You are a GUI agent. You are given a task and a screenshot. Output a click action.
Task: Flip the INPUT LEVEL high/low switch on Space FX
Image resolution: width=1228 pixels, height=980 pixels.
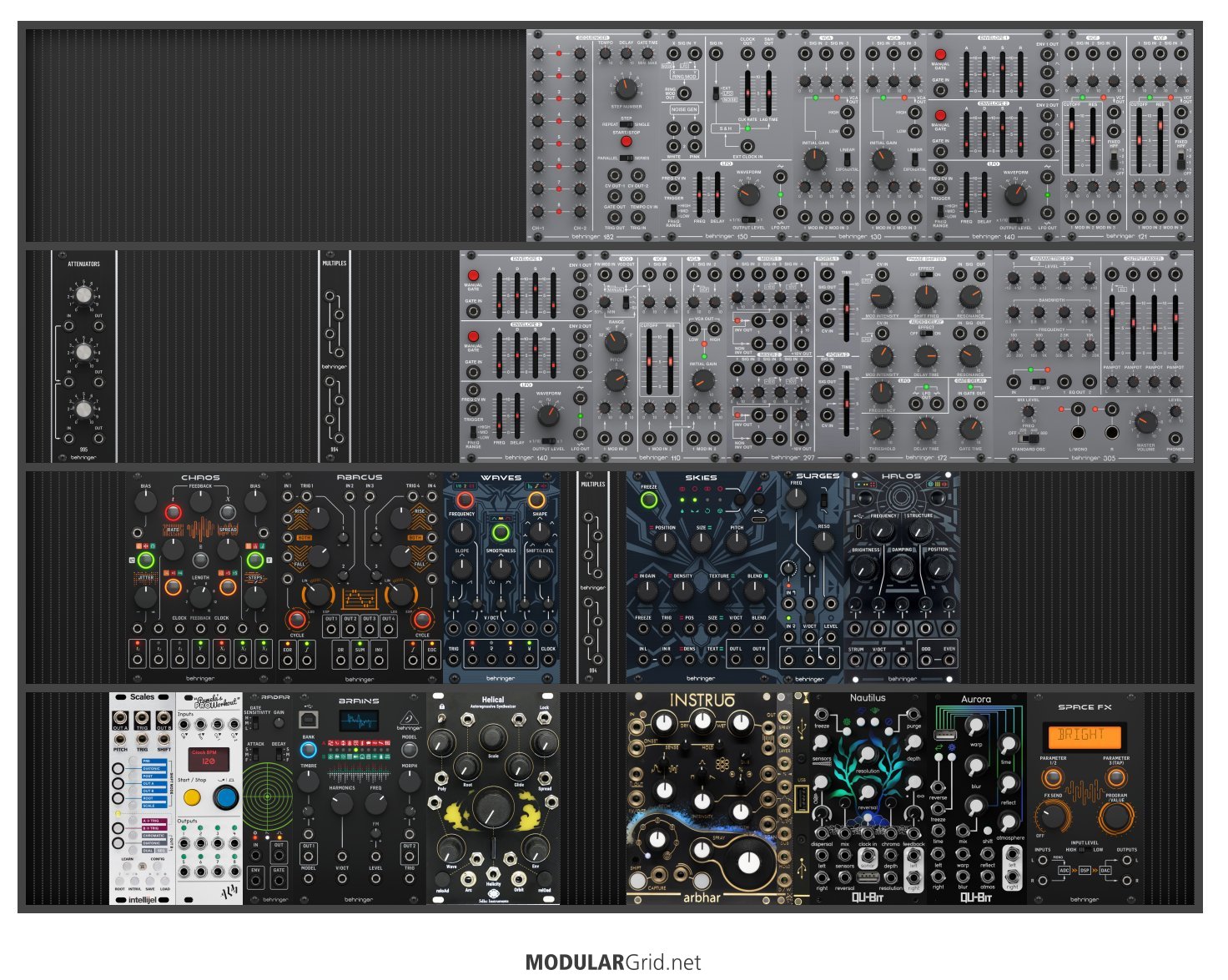pos(1084,851)
